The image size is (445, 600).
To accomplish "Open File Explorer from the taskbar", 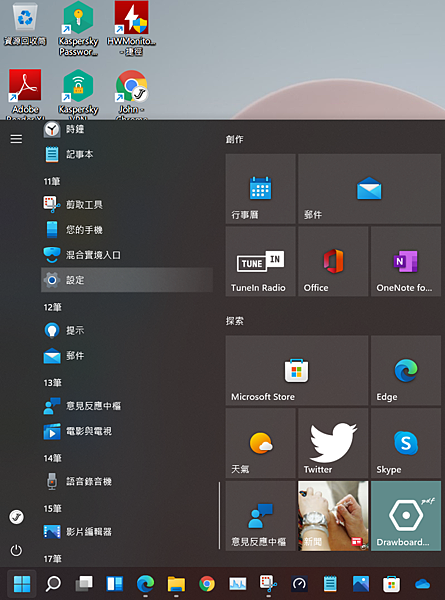I will coord(176,584).
